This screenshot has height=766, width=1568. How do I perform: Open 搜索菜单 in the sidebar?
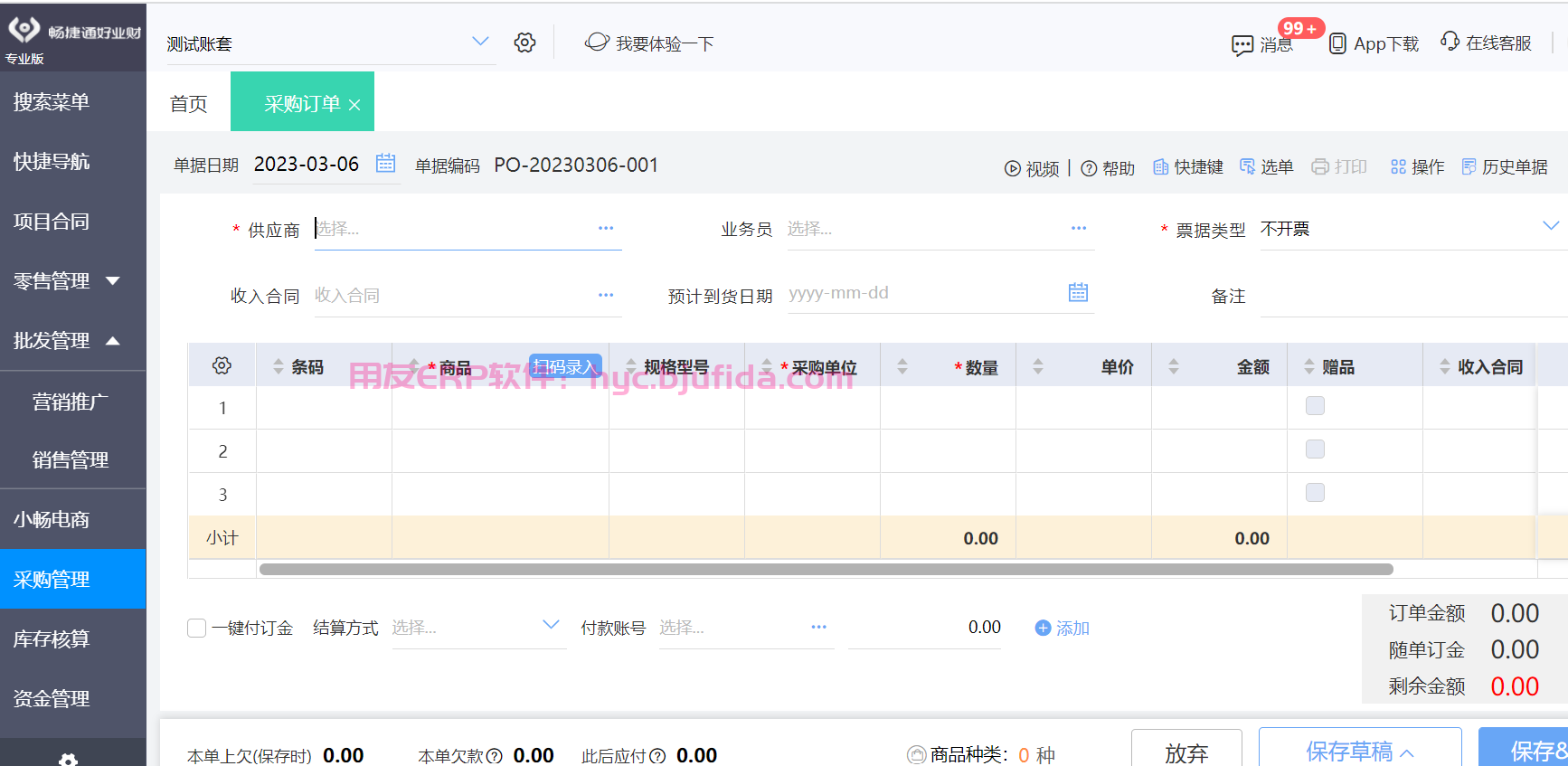pos(72,102)
